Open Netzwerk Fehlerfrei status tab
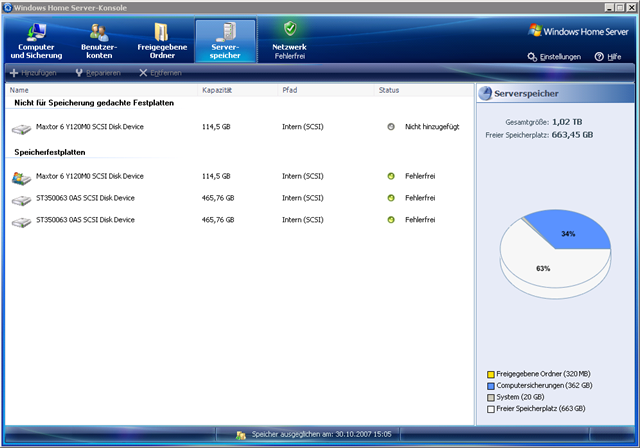This screenshot has width=640, height=448. point(289,41)
